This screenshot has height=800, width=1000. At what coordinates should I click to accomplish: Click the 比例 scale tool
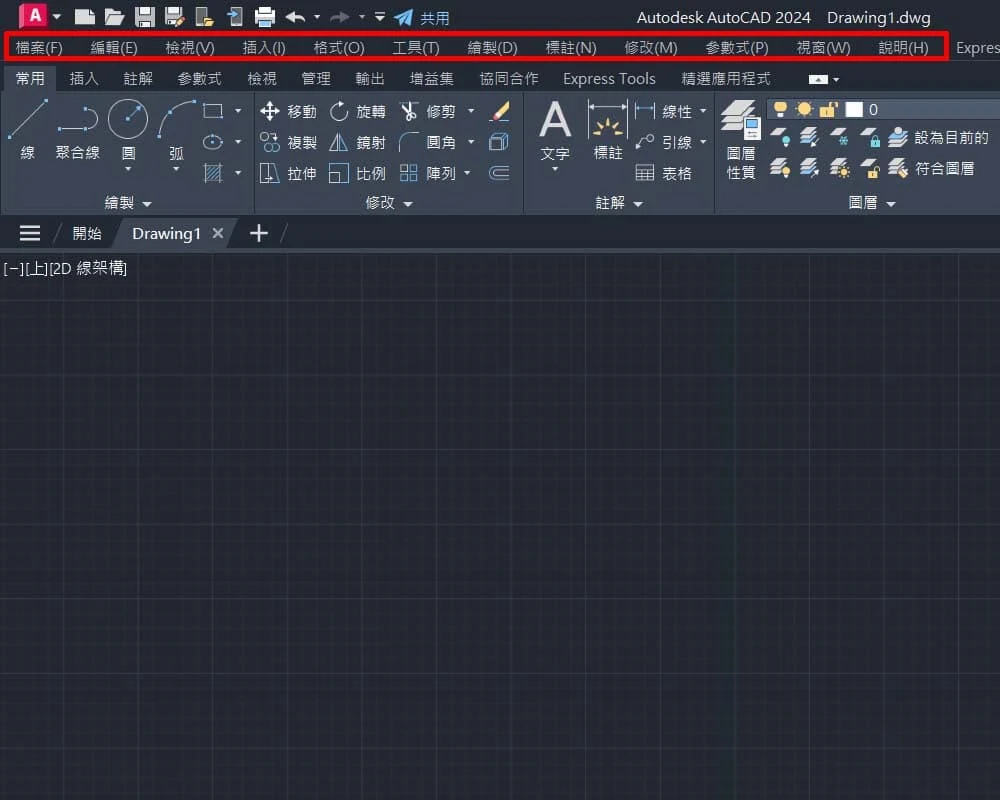pos(358,173)
